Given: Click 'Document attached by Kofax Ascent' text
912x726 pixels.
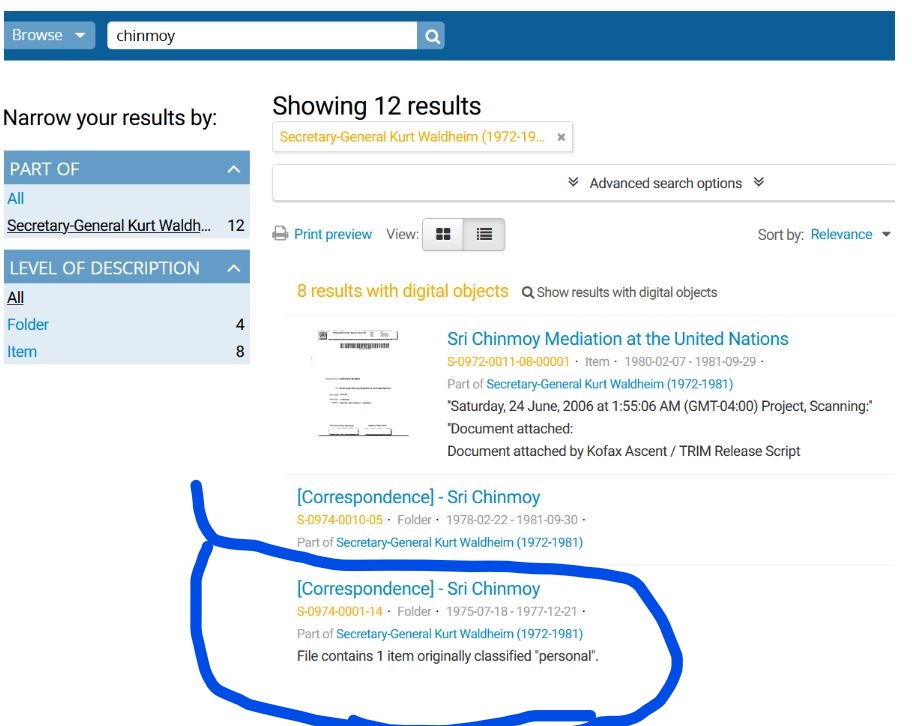Looking at the screenshot, I should coord(624,451).
